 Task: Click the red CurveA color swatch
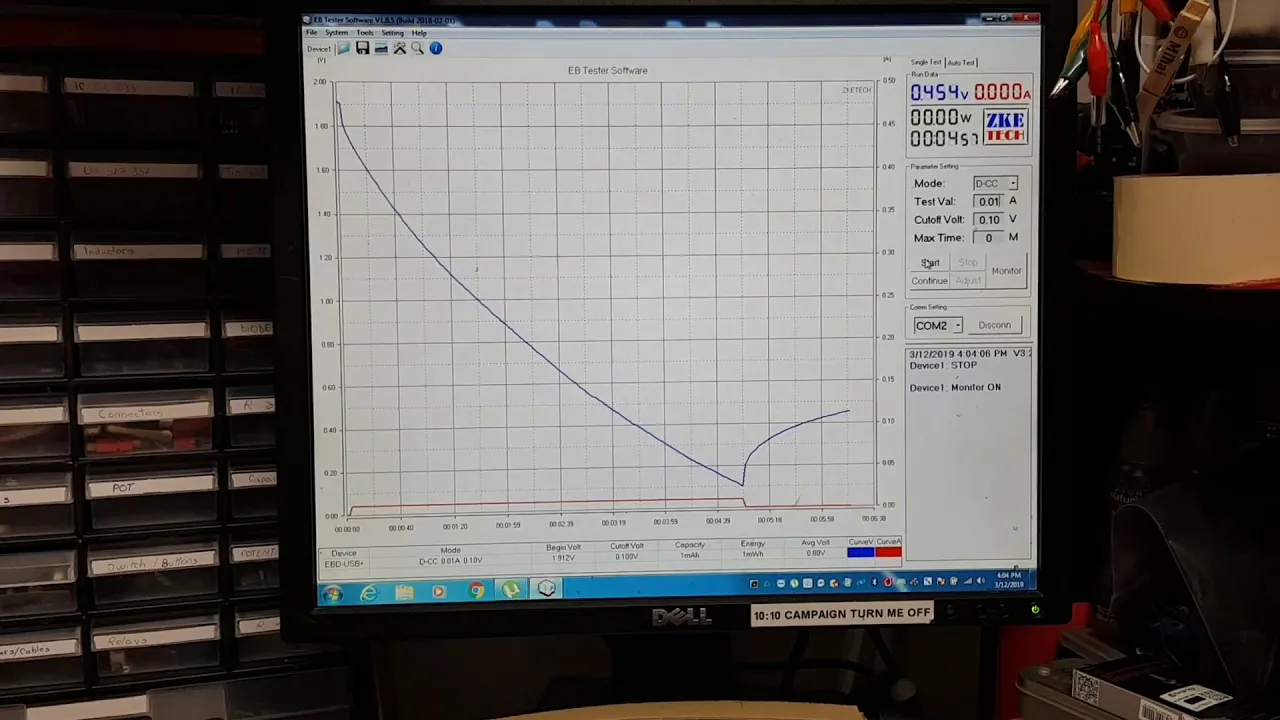tap(888, 552)
